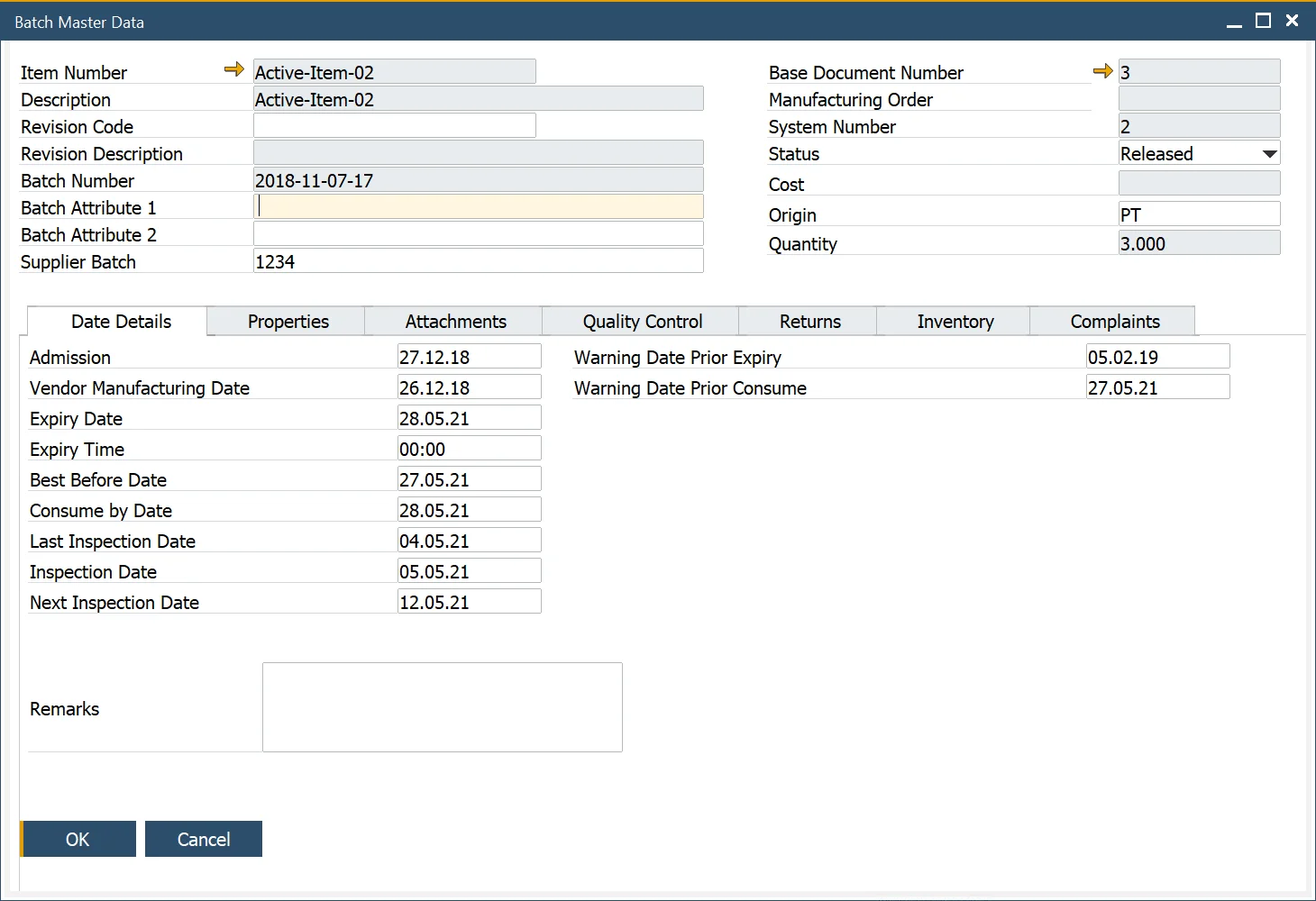Click inside the Remarks text box
This screenshot has width=1316, height=901.
(442, 706)
